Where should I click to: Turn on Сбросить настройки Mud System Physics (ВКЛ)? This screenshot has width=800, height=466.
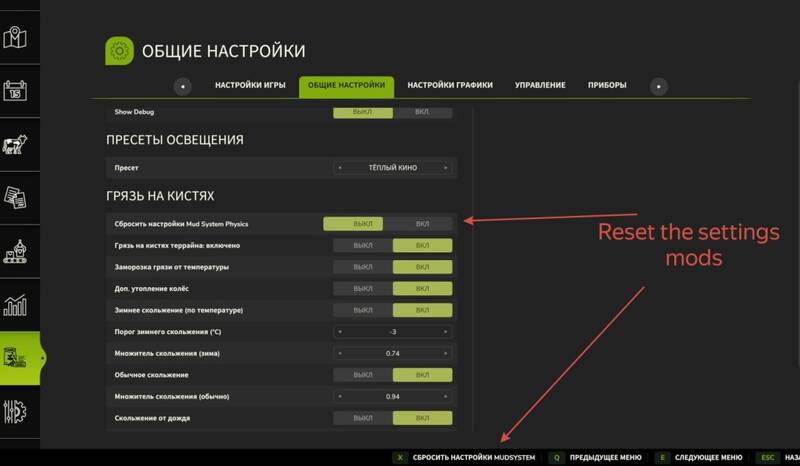click(422, 224)
